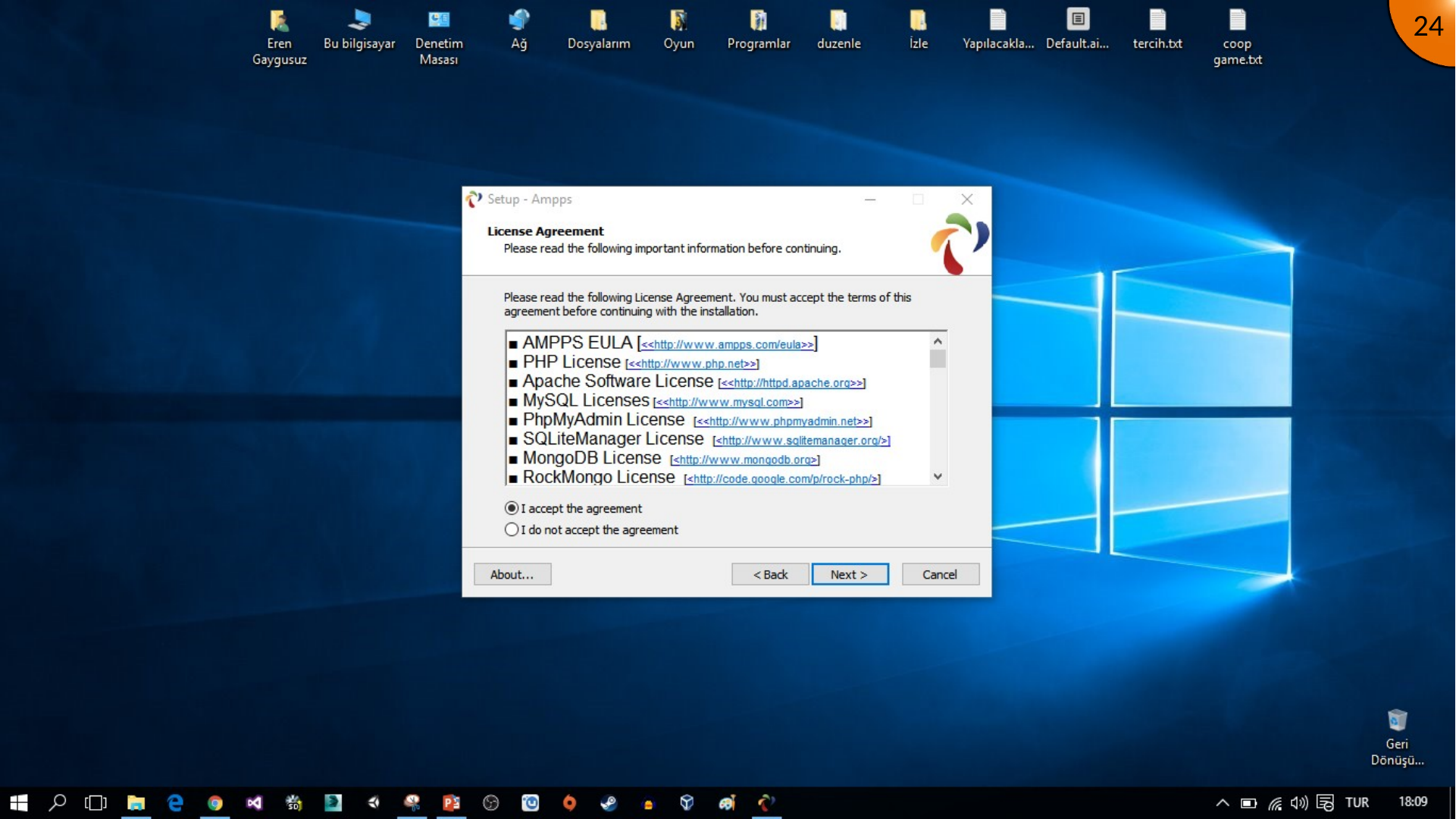Select the Geri Dönüşü... recycle bin icon
1456x819 pixels.
(x=1397, y=738)
